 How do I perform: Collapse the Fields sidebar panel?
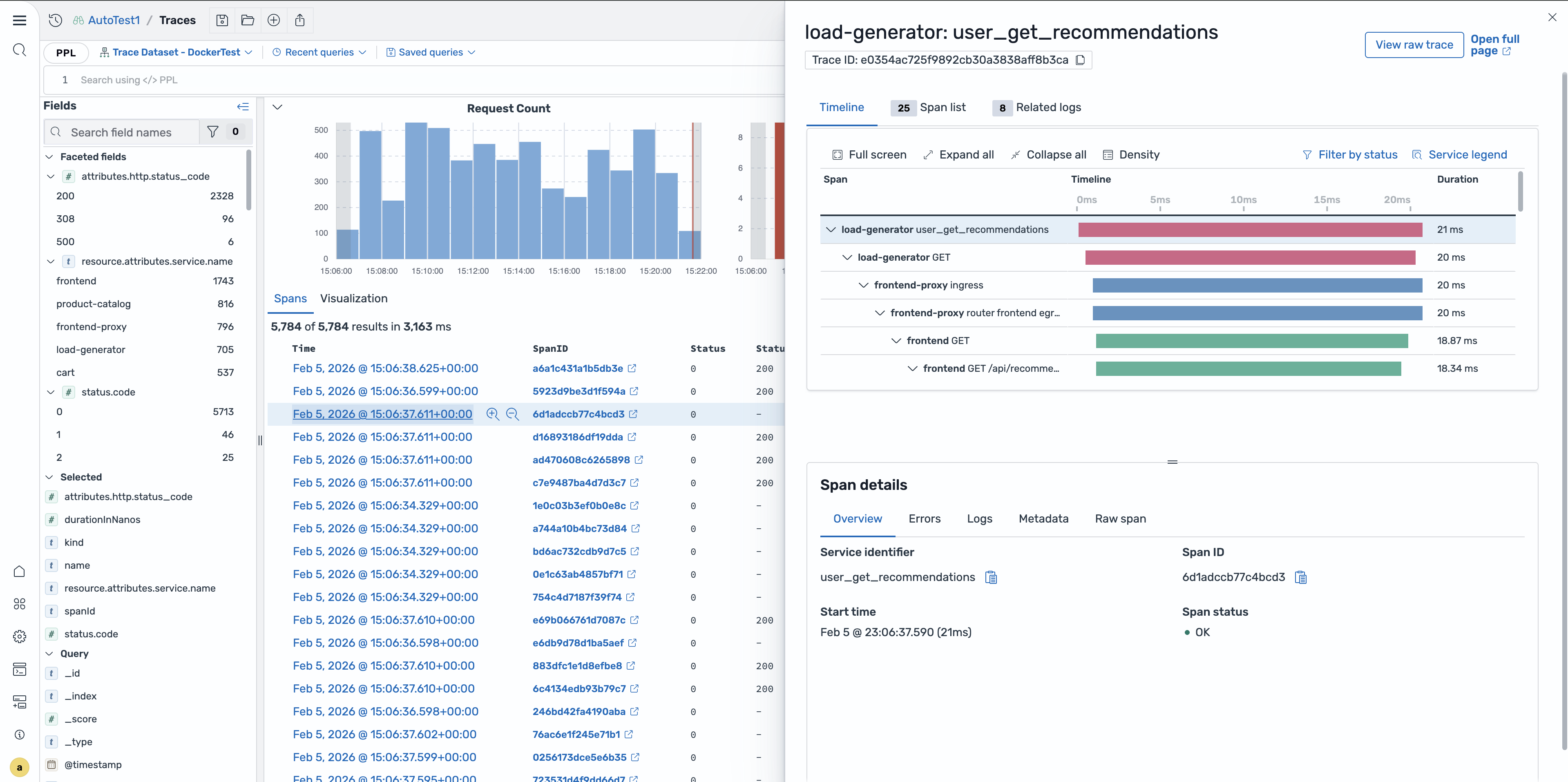point(243,107)
